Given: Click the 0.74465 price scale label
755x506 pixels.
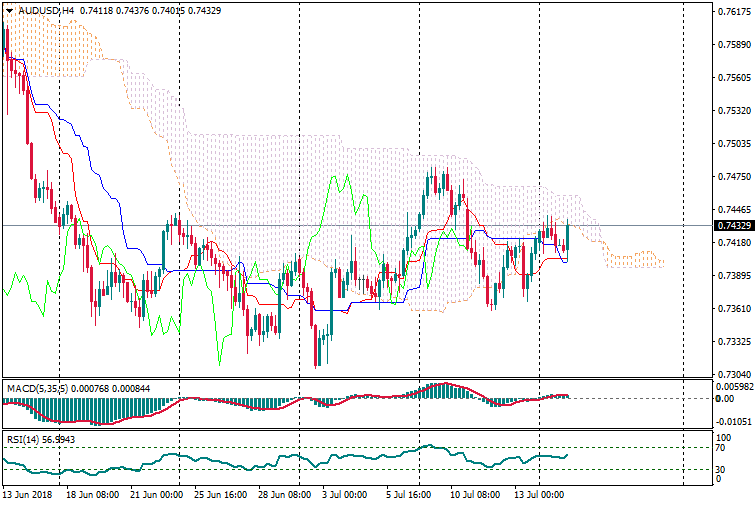Looking at the screenshot, I should [x=733, y=210].
